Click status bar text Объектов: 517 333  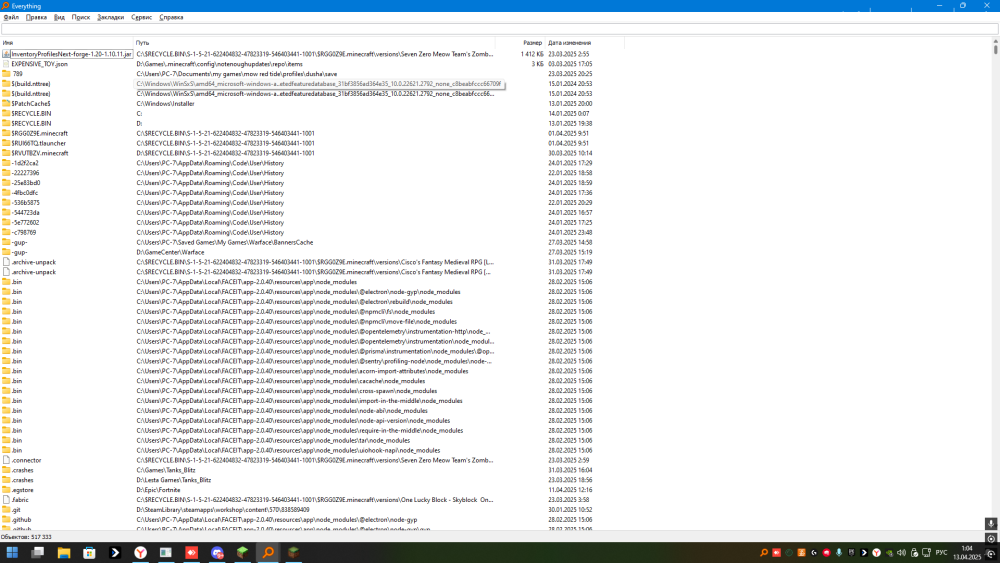click(x=26, y=537)
